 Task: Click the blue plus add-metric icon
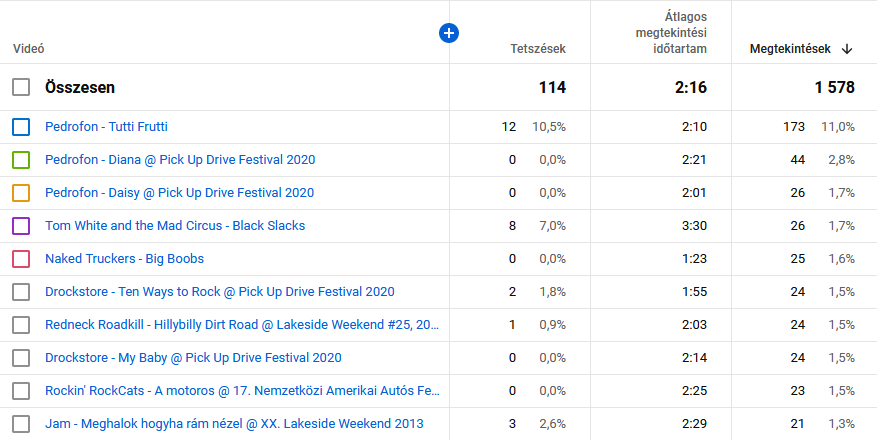pyautogui.click(x=449, y=33)
